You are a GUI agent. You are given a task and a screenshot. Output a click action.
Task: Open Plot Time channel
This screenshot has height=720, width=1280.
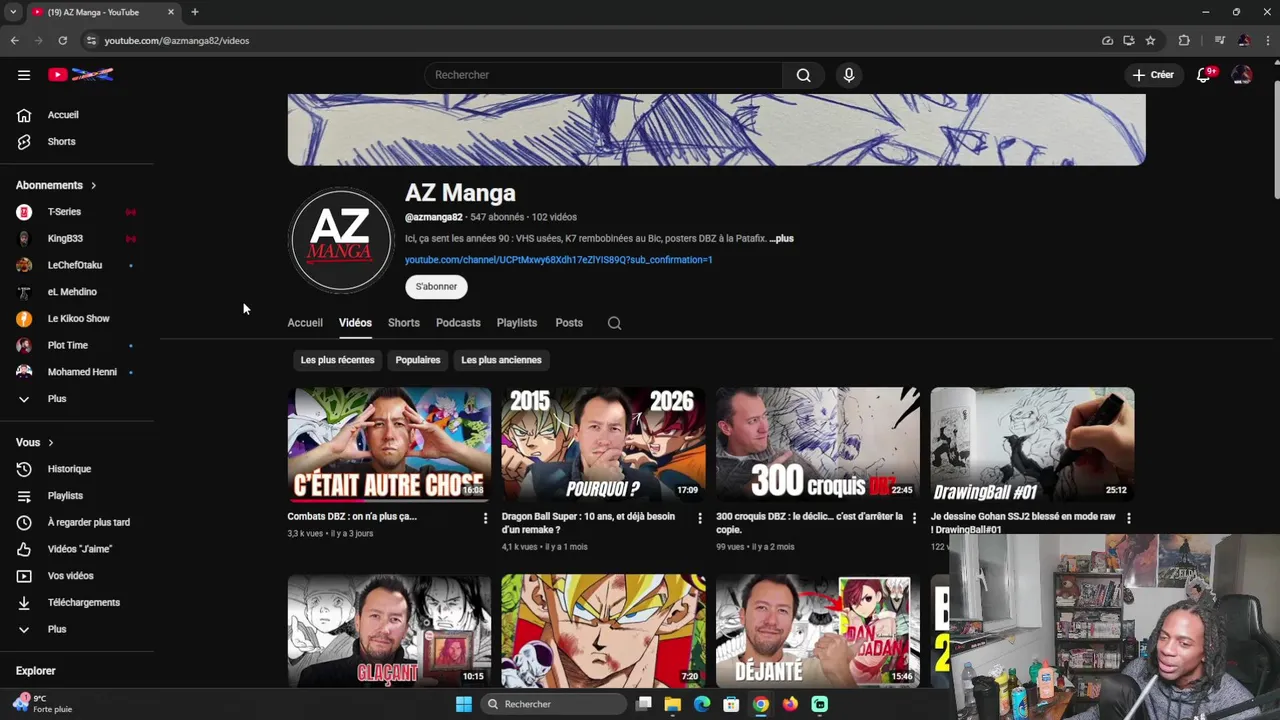tap(68, 345)
